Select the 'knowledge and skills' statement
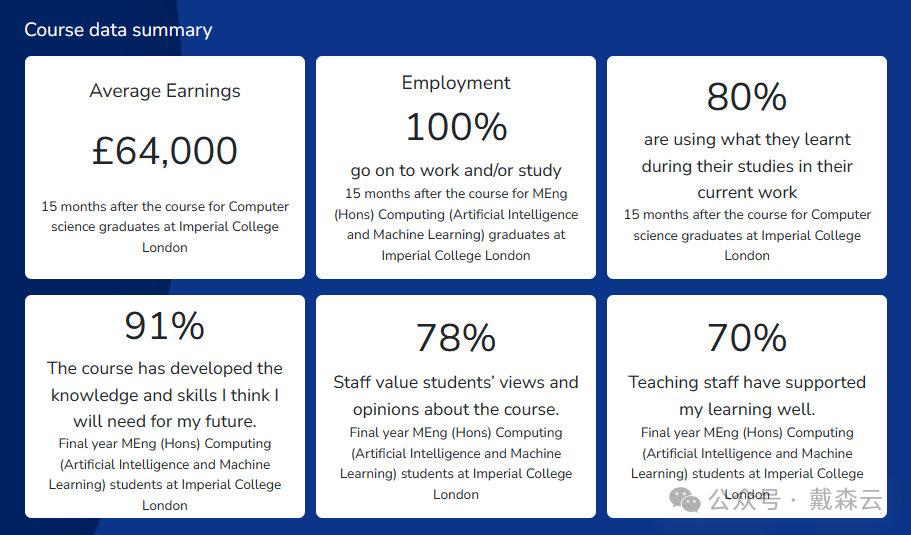This screenshot has width=911, height=535. click(x=165, y=394)
